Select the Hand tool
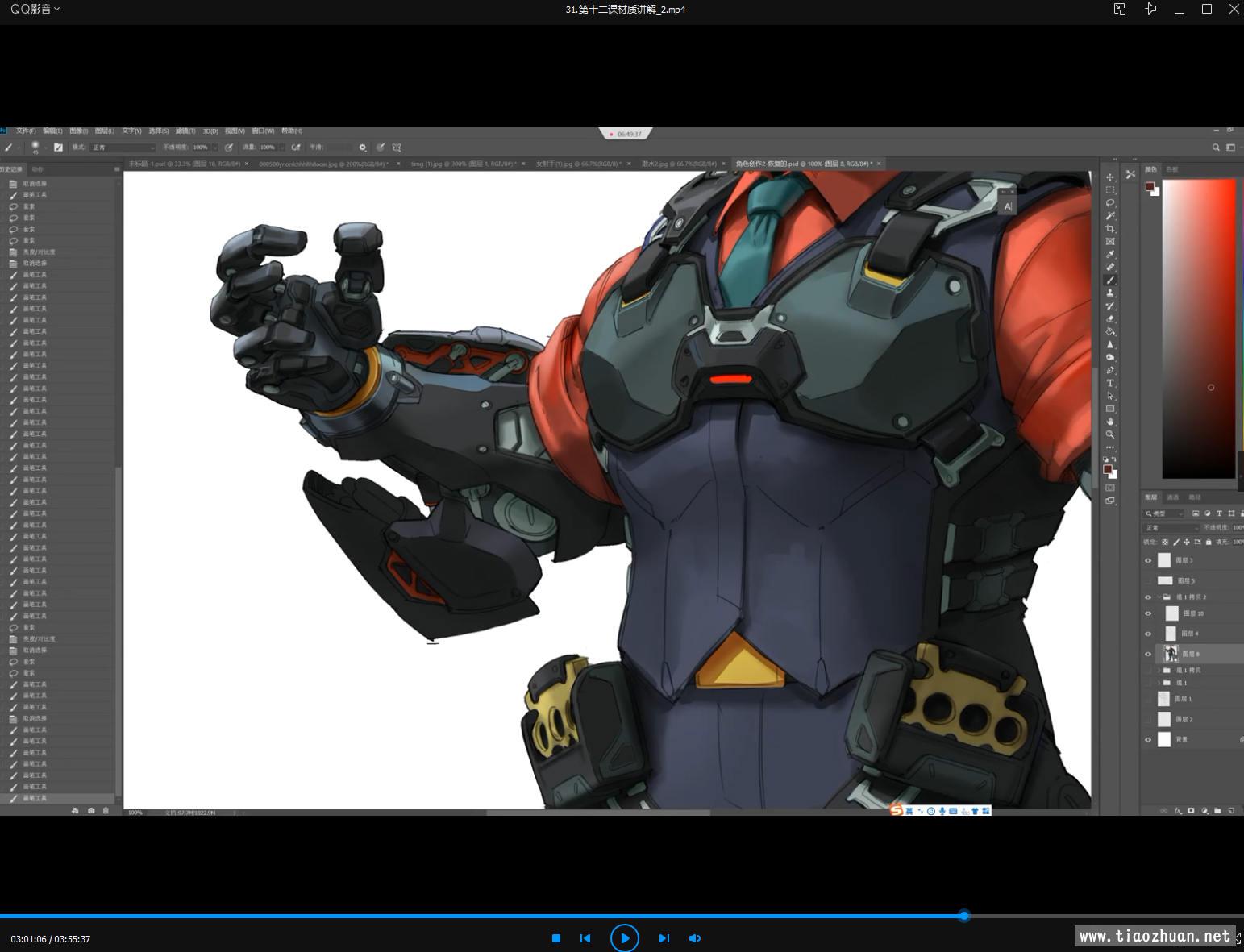Screen dimensions: 1244x952 pyautogui.click(x=1110, y=422)
